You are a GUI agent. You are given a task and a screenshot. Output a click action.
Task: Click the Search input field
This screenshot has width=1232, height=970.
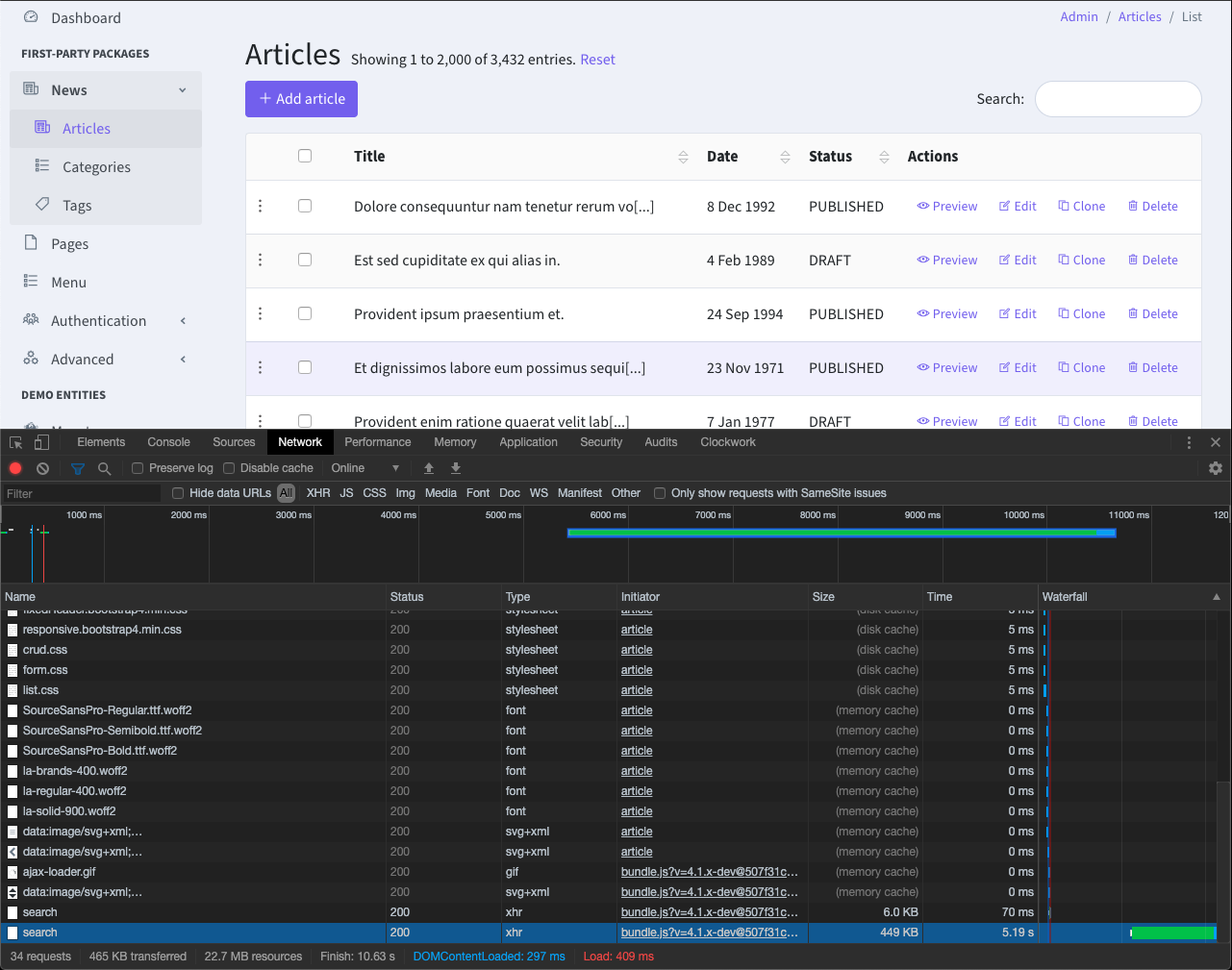point(1118,99)
